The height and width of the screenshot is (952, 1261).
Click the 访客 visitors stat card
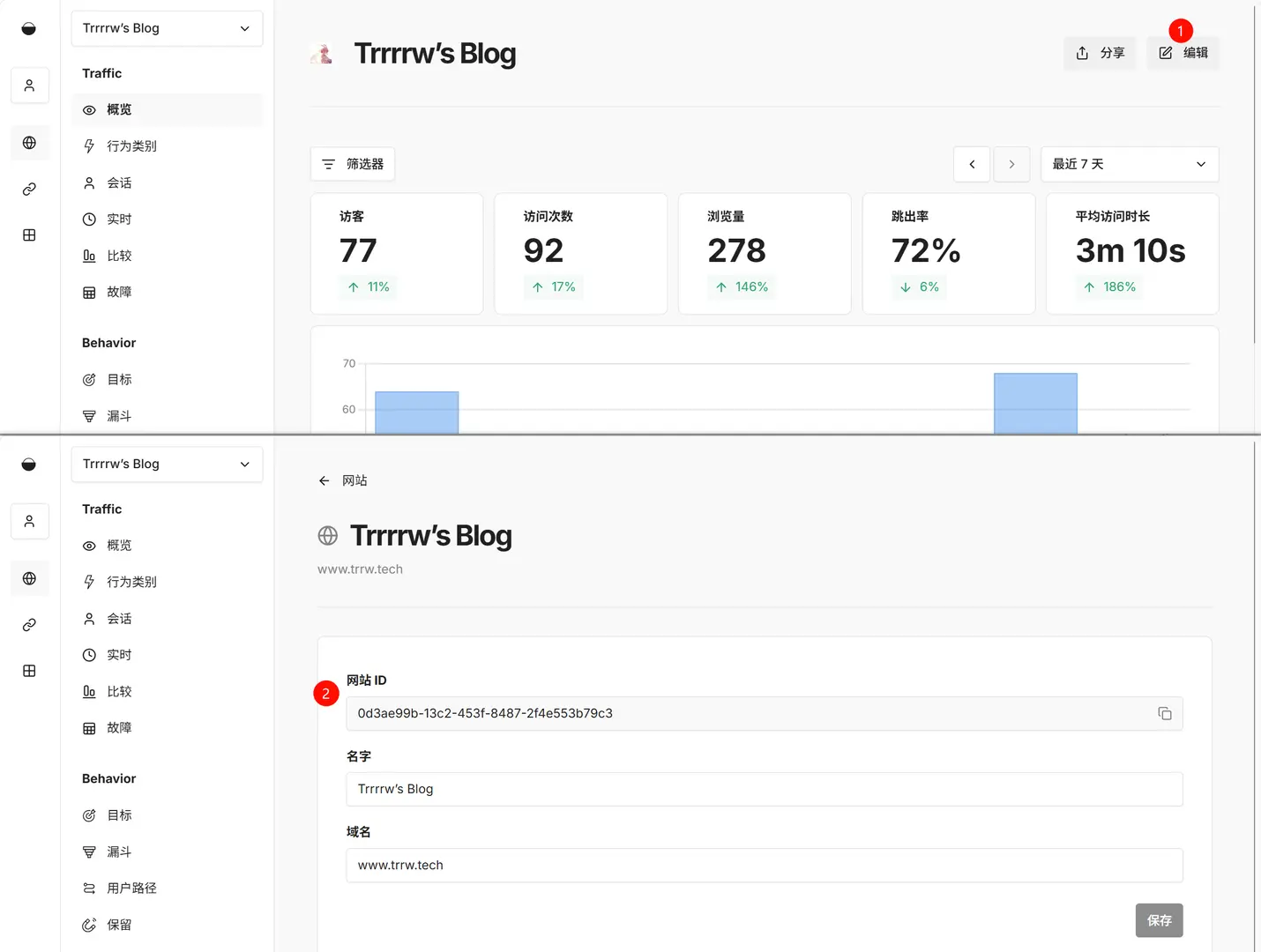[396, 253]
